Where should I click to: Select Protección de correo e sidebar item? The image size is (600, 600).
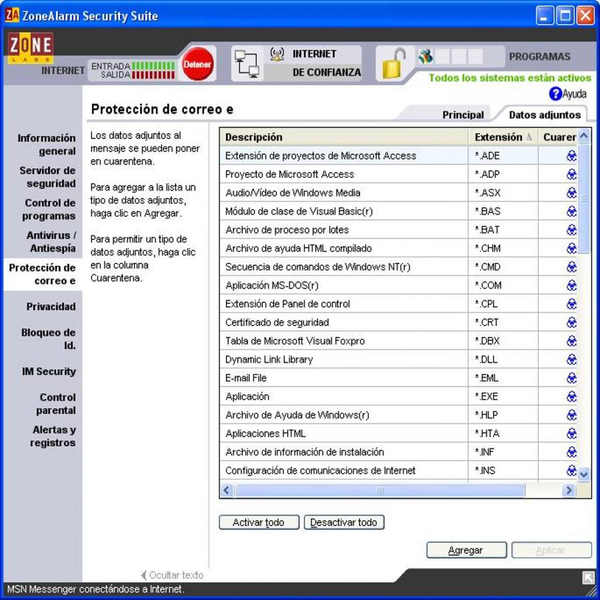pos(42,274)
